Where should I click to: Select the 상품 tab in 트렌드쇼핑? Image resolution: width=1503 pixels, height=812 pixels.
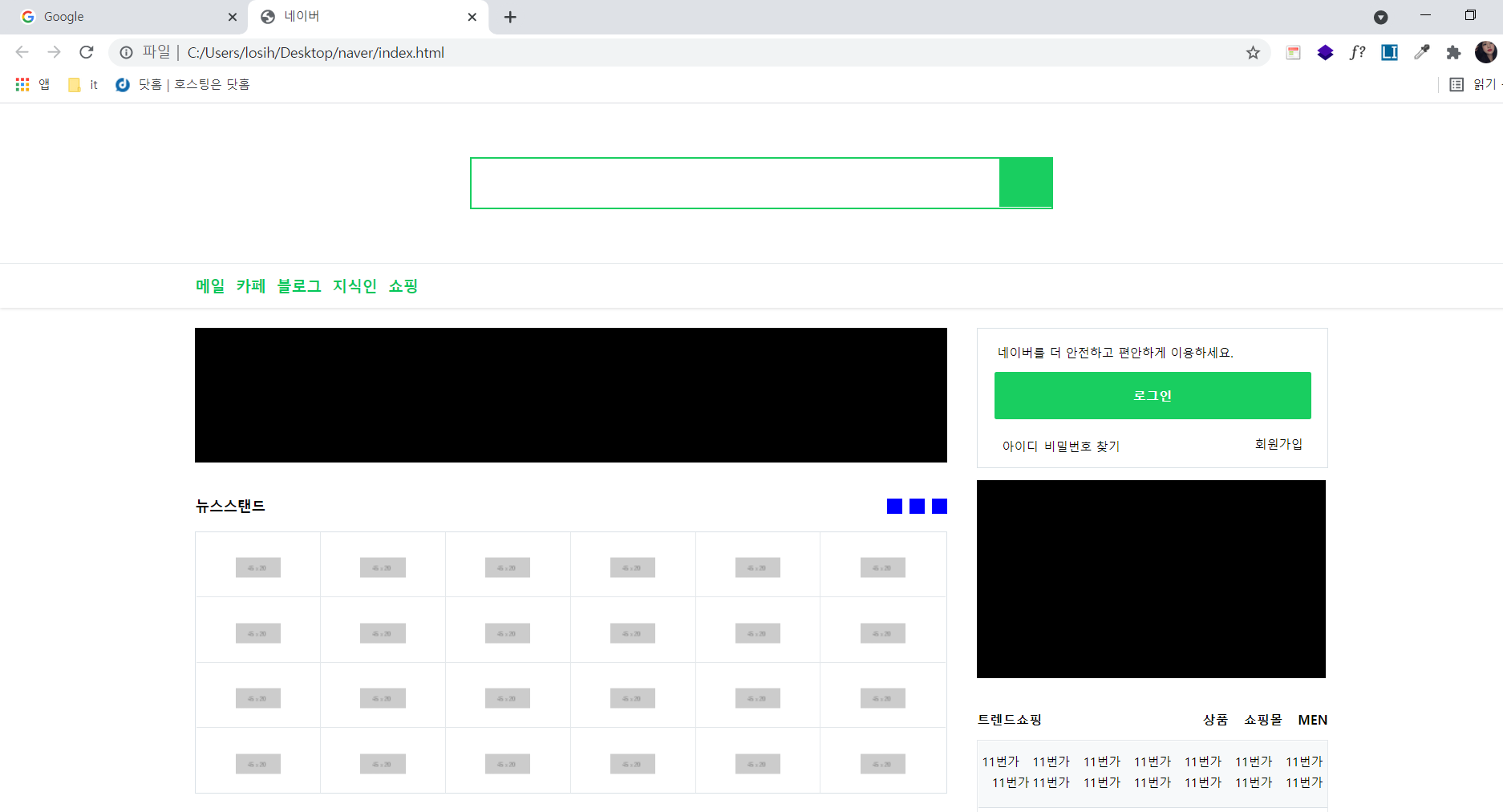tap(1215, 720)
